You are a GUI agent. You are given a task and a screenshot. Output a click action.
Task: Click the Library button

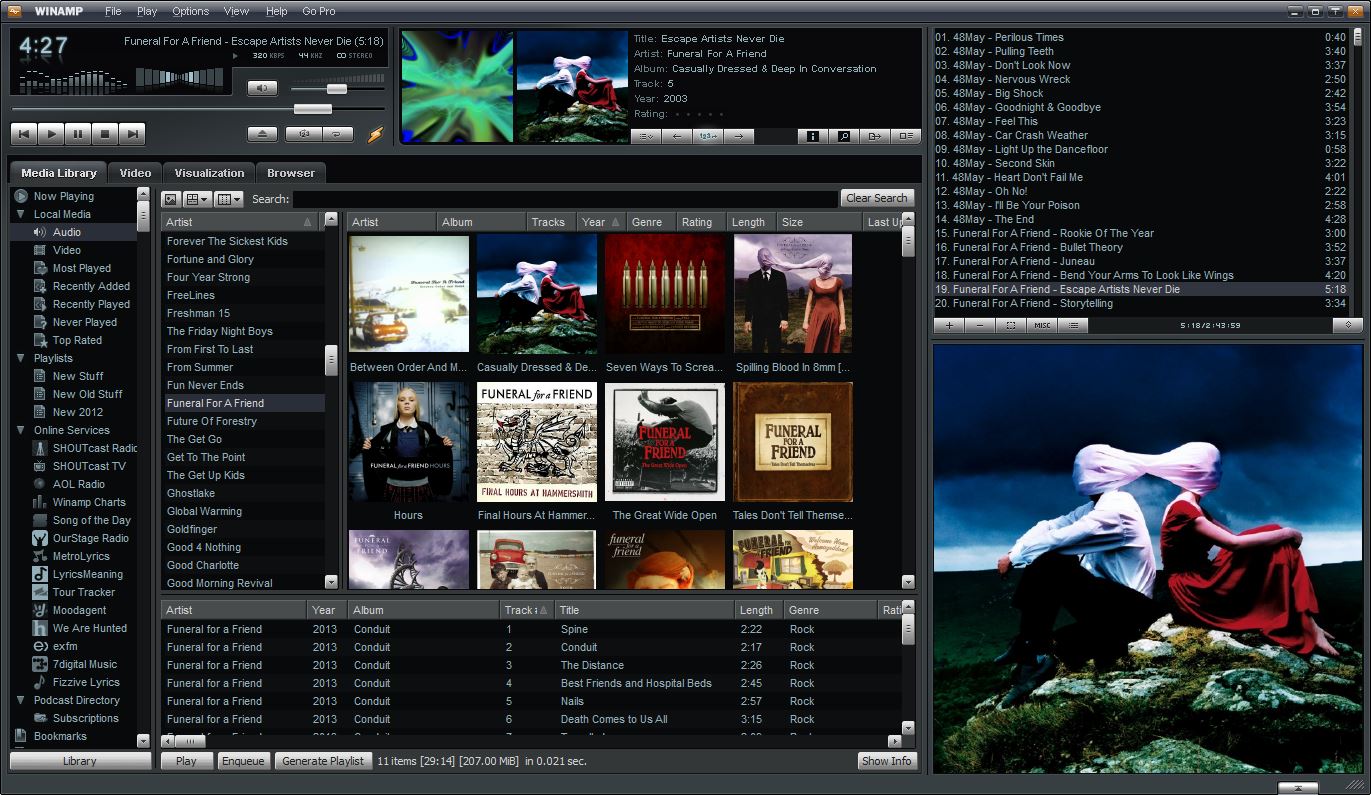(x=80, y=761)
